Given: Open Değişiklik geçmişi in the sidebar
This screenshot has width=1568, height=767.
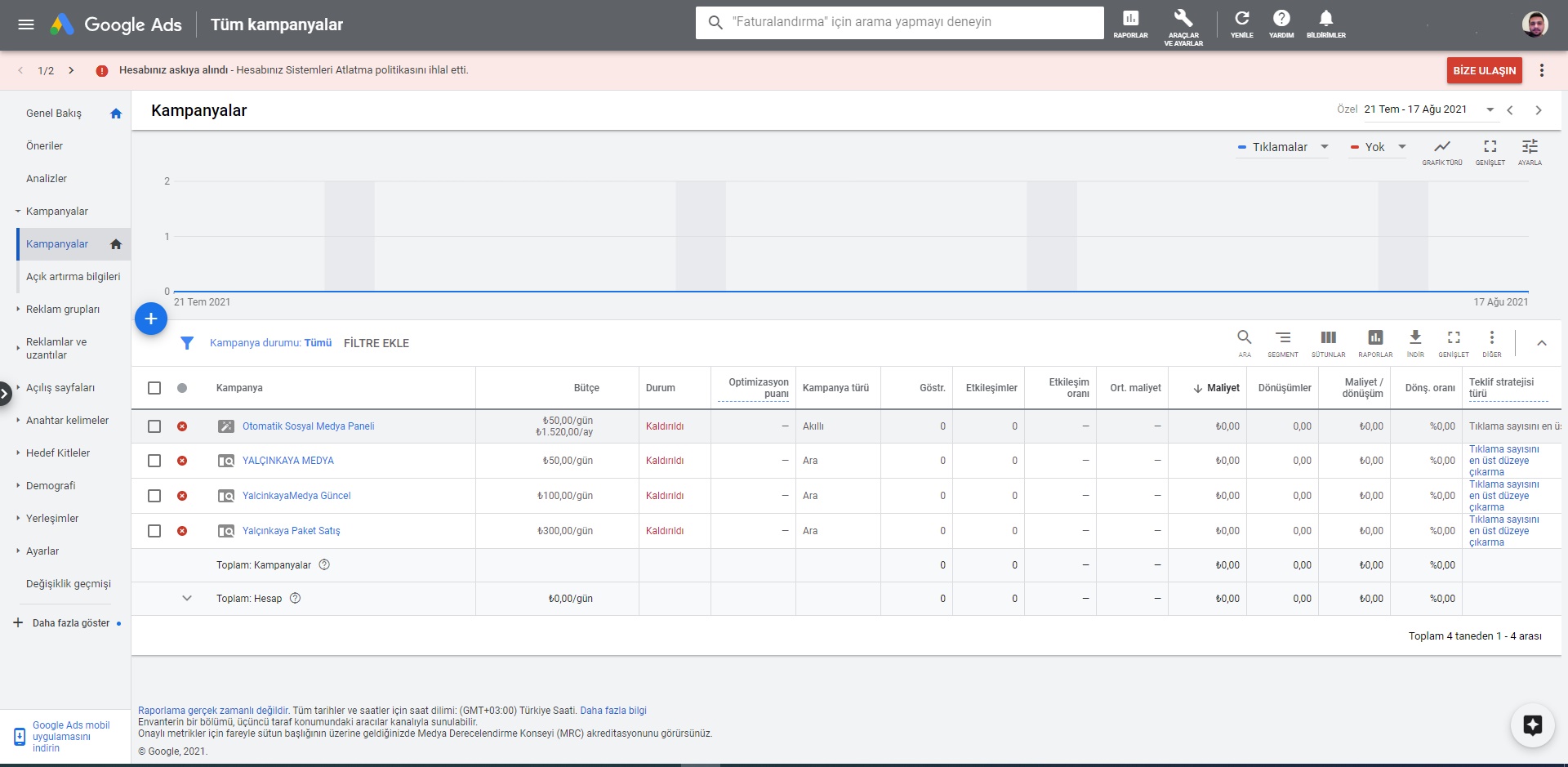Looking at the screenshot, I should click(x=69, y=584).
